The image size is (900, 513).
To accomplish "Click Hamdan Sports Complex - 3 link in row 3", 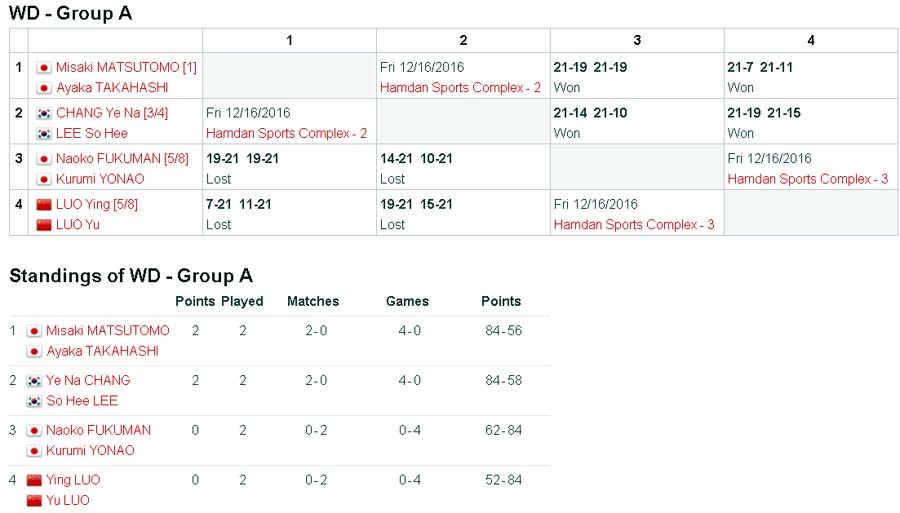I will tap(807, 179).
